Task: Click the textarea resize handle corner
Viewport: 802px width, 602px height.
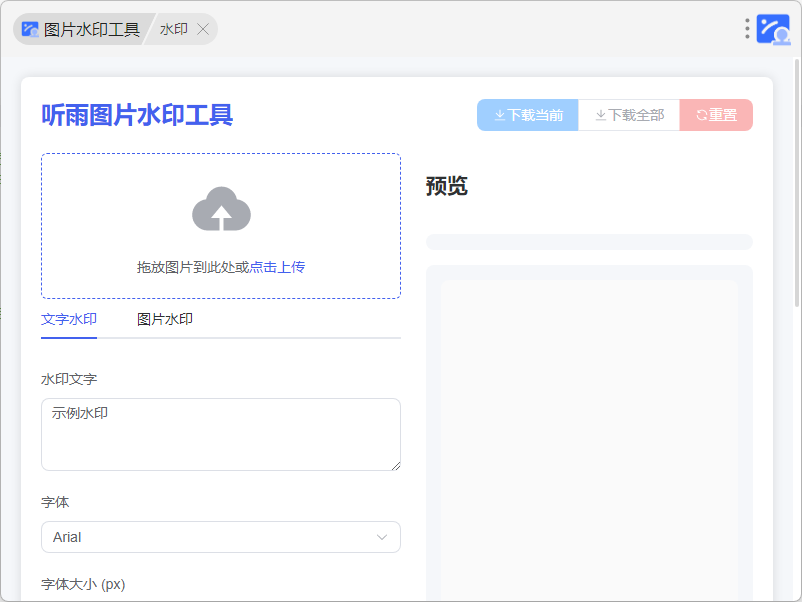Action: [395, 465]
